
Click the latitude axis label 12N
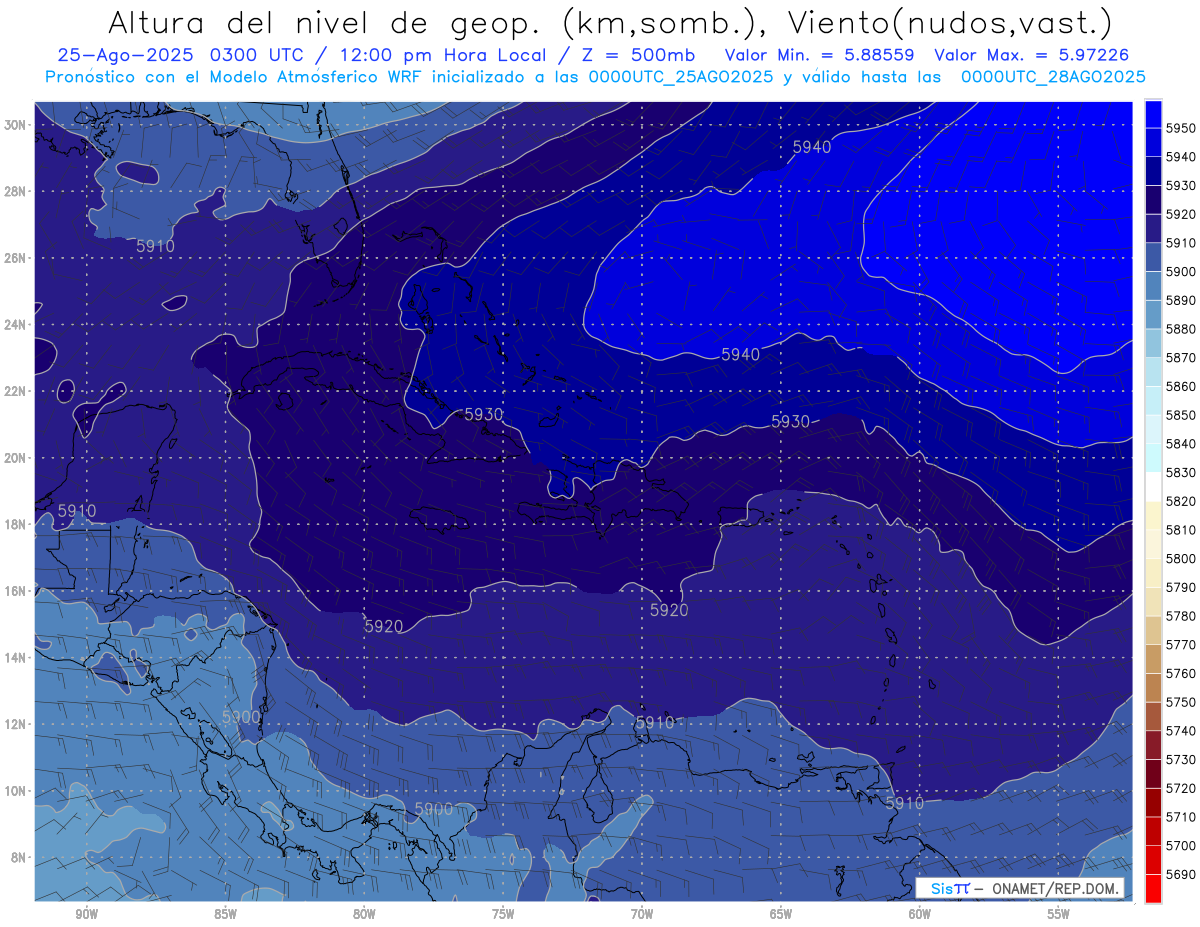point(15,724)
